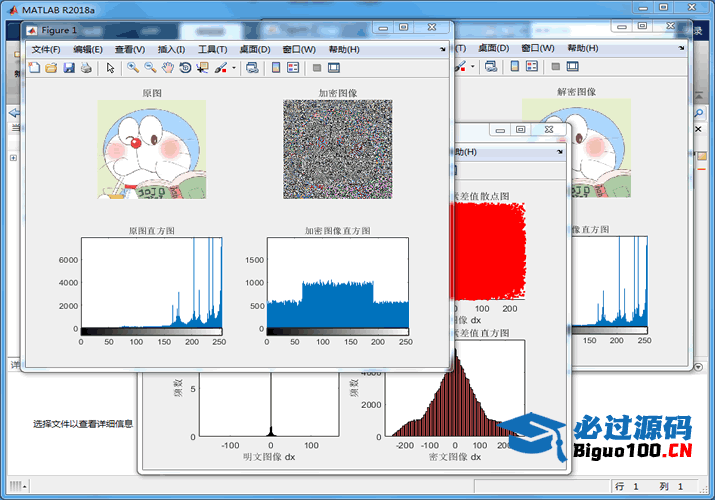The image size is (715, 500).
Task: Open 桌面(D) menu in the decrypted-image figure window
Action: pyautogui.click(x=493, y=48)
